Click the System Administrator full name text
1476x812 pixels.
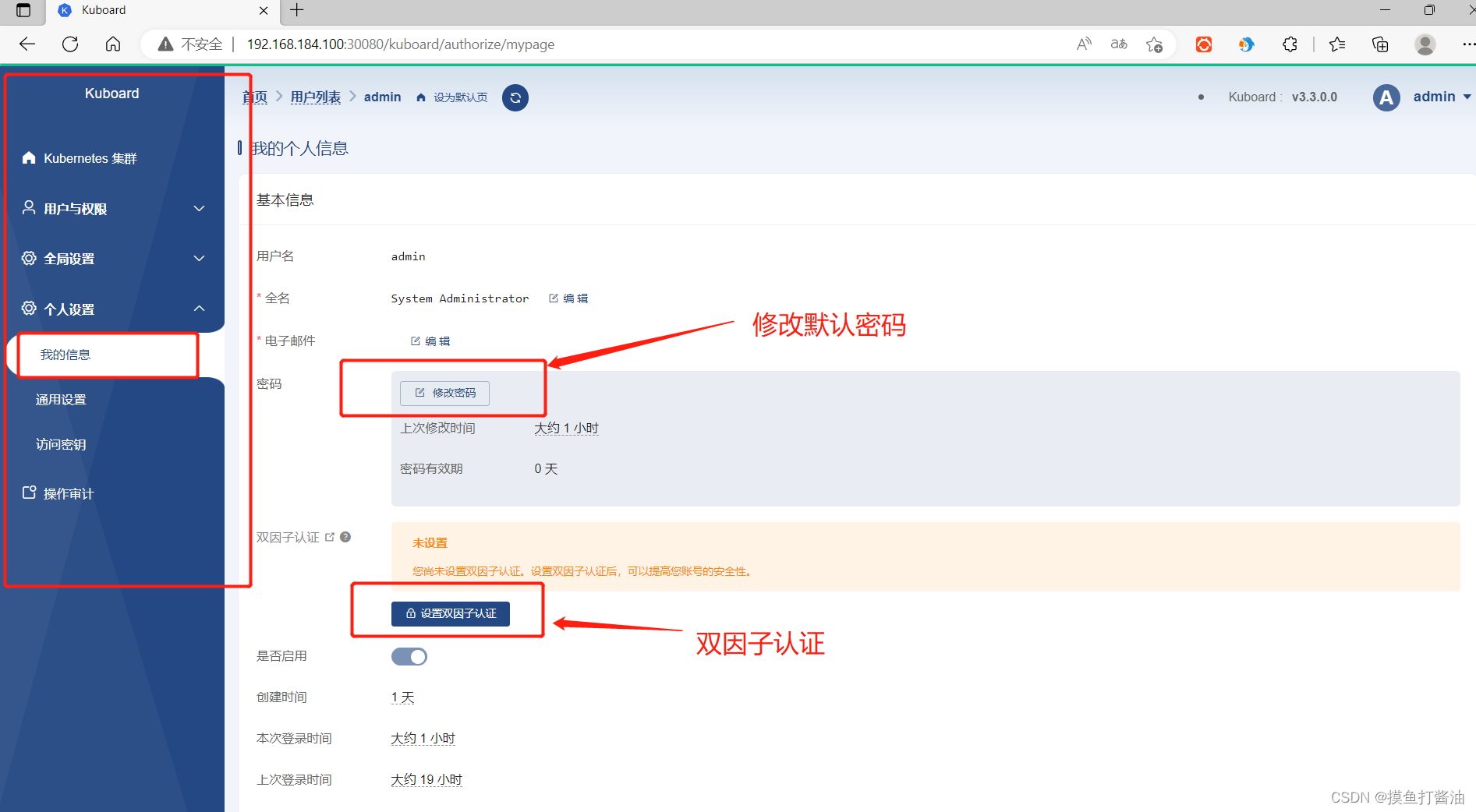coord(460,298)
